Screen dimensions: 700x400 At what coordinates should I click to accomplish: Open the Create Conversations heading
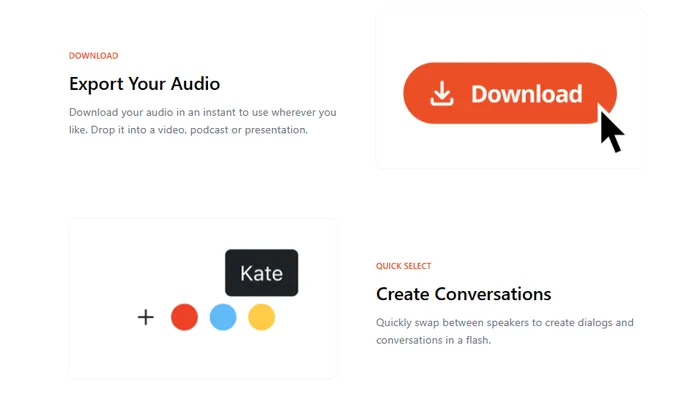[x=463, y=294]
